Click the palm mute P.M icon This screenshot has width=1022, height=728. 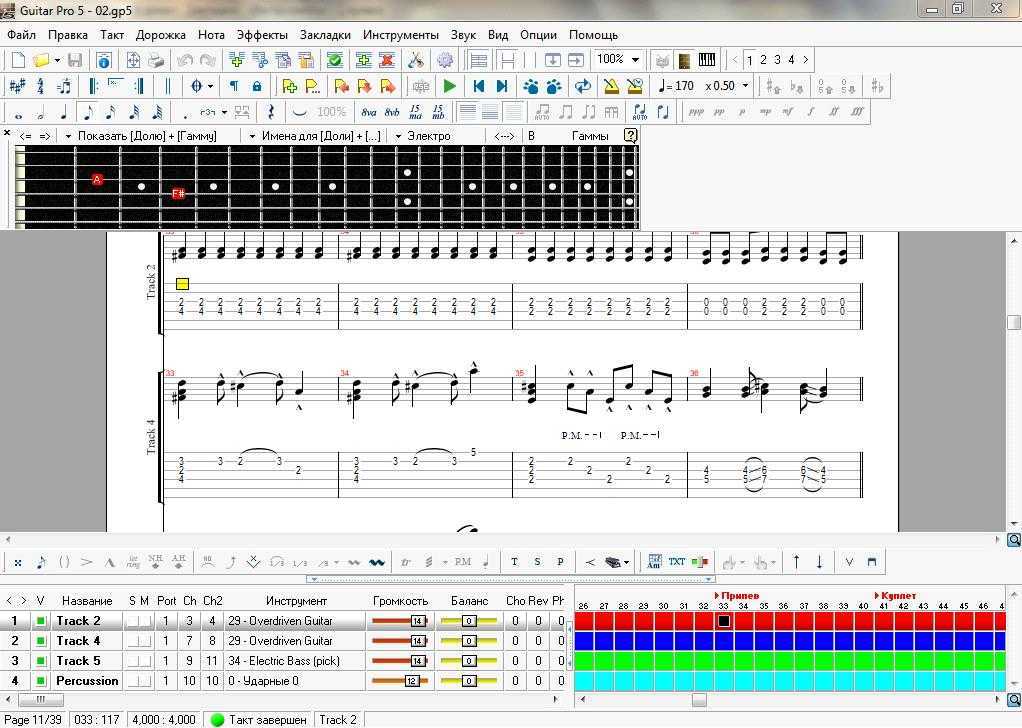tap(462, 562)
